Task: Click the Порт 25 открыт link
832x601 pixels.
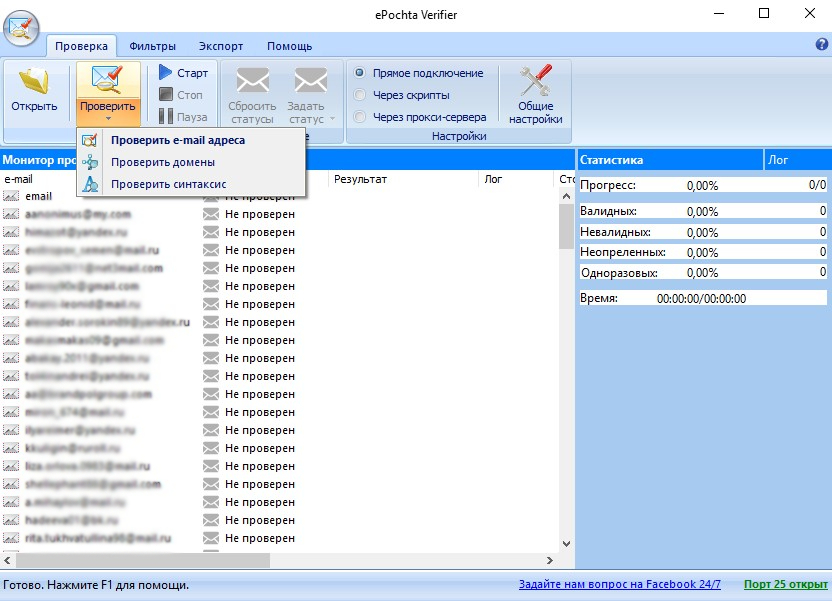Action: pyautogui.click(x=786, y=584)
